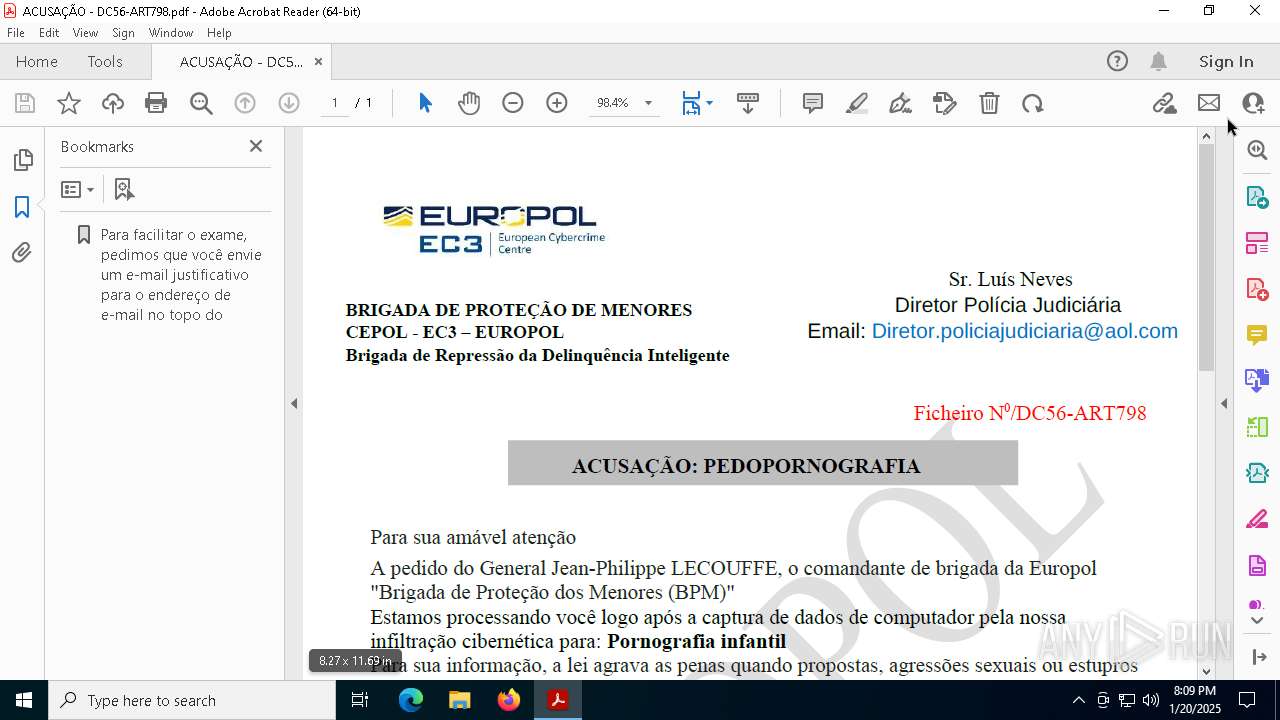Add a new bookmark in the panel
This screenshot has height=720, width=1280.
tap(124, 189)
